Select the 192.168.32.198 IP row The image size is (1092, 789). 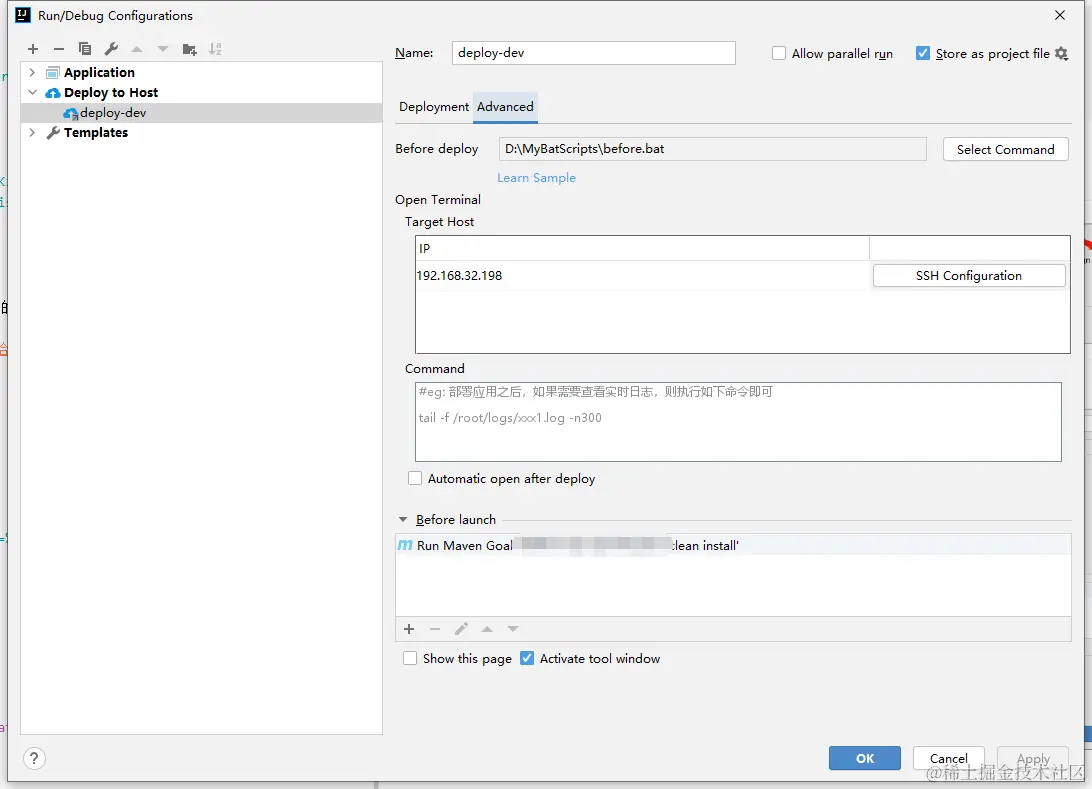642,276
